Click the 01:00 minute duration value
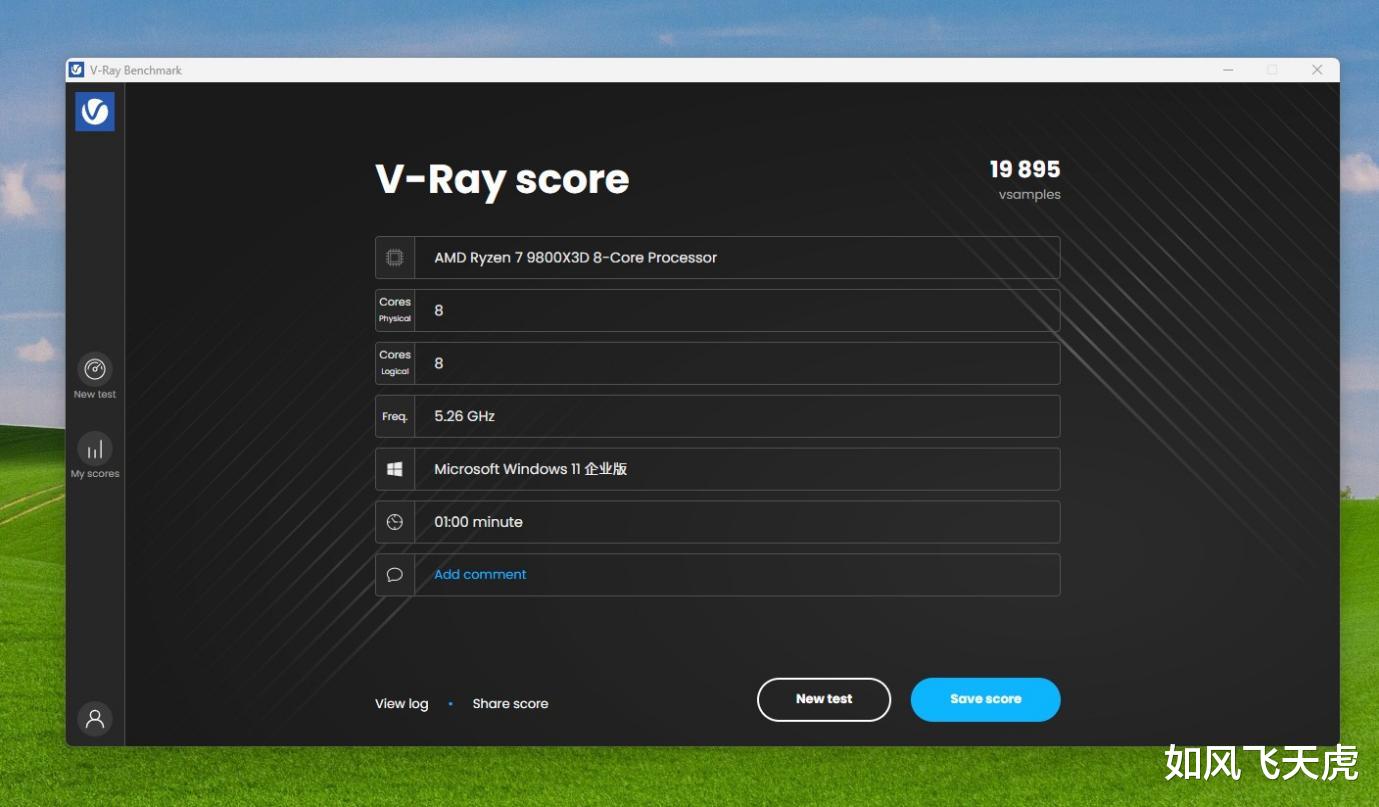 click(x=478, y=522)
